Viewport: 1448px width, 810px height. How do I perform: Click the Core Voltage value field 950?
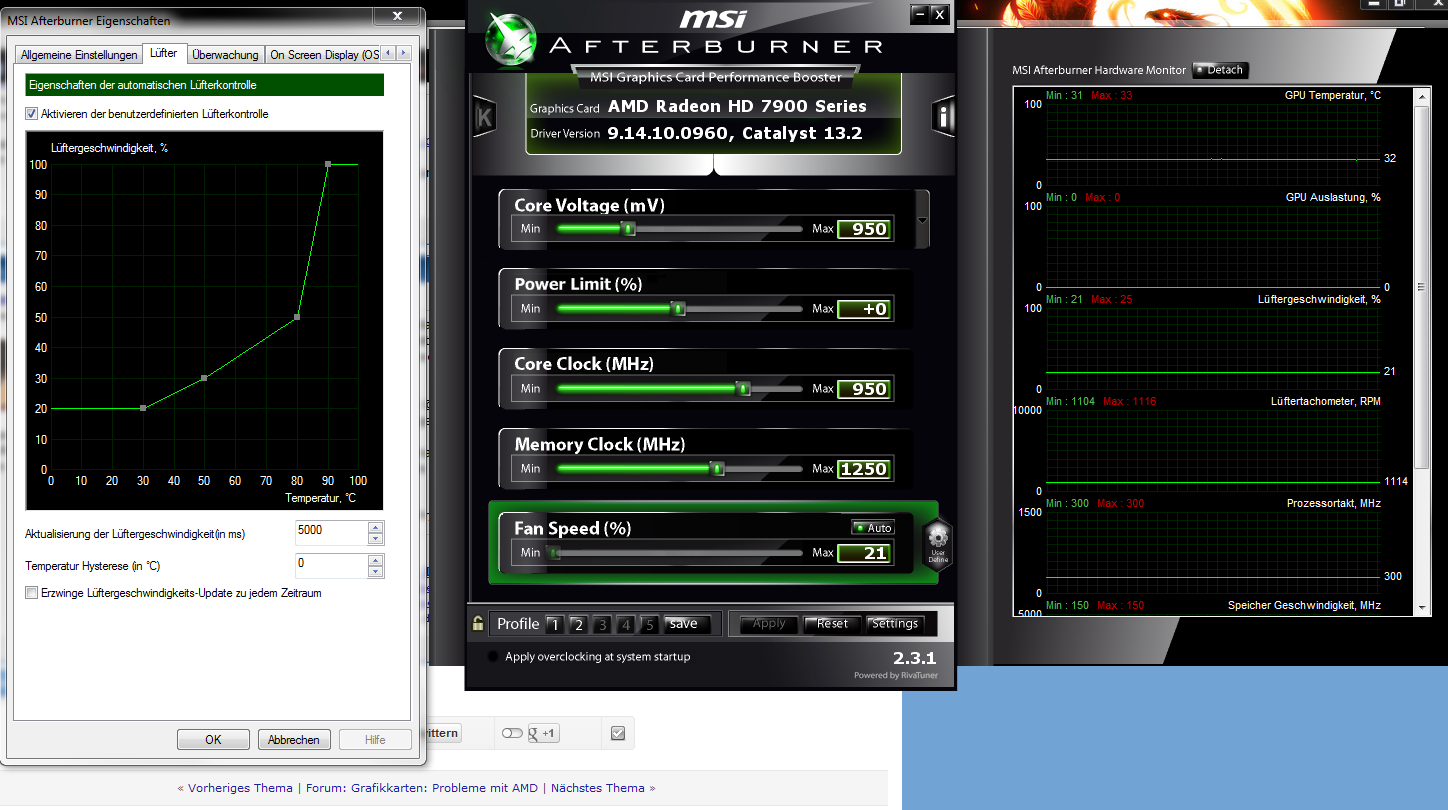[x=863, y=229]
